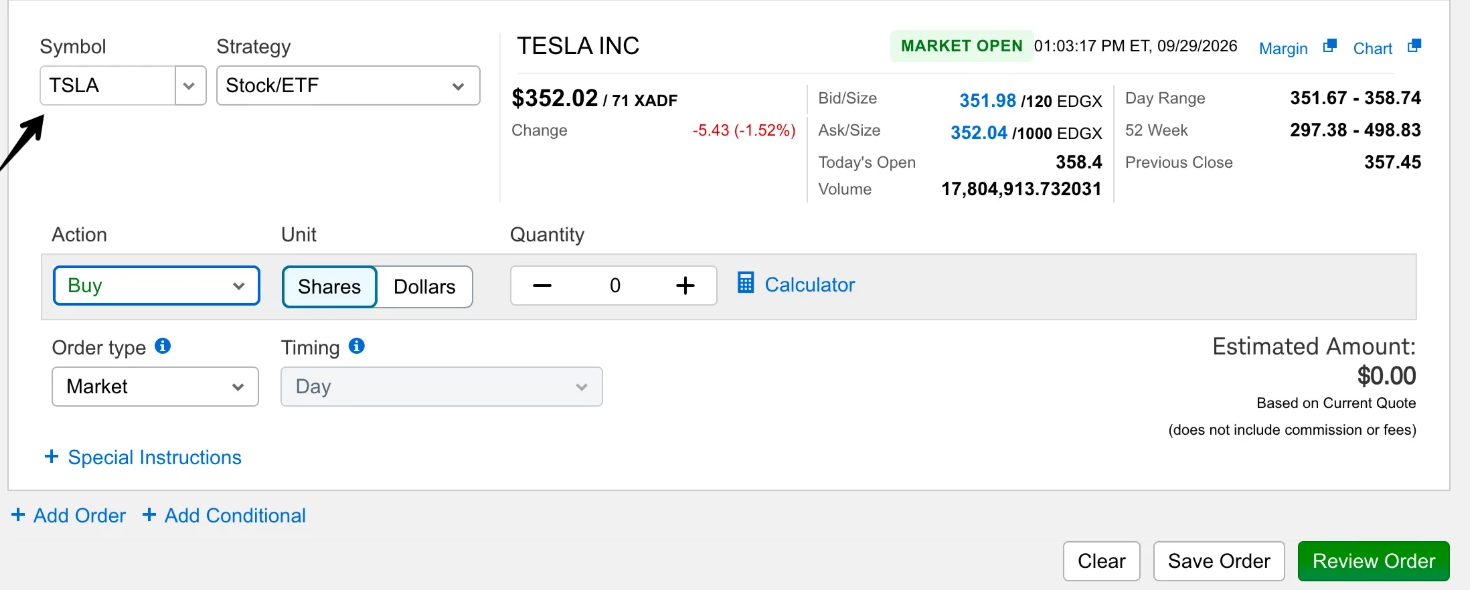The width and height of the screenshot is (1470, 590).
Task: Click the Margin link
Action: (1283, 48)
